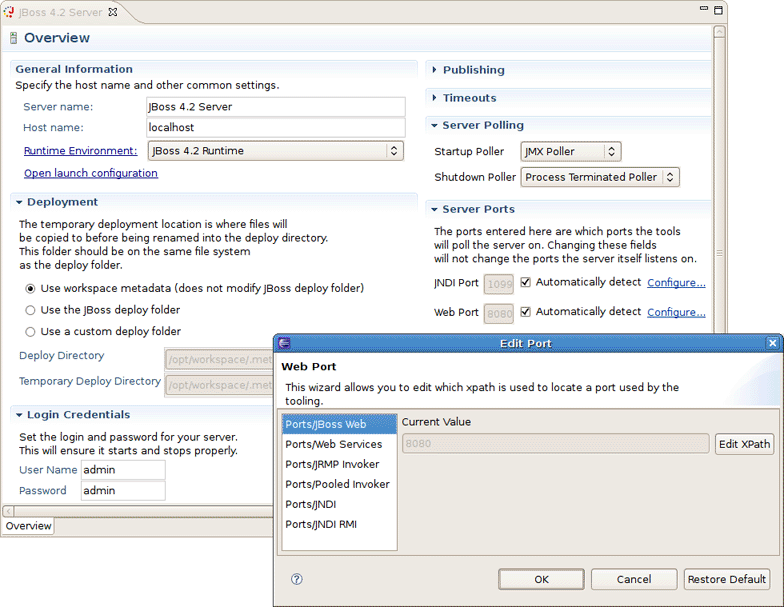Switch to the Overview bottom tab
This screenshot has height=607, width=784.
pyautogui.click(x=28, y=526)
